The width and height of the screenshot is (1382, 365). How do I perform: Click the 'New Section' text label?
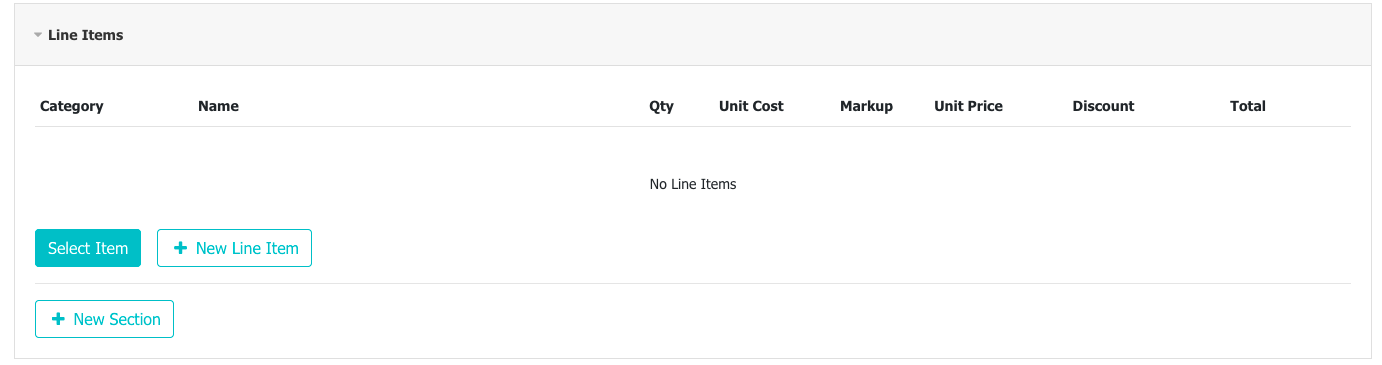click(x=117, y=319)
